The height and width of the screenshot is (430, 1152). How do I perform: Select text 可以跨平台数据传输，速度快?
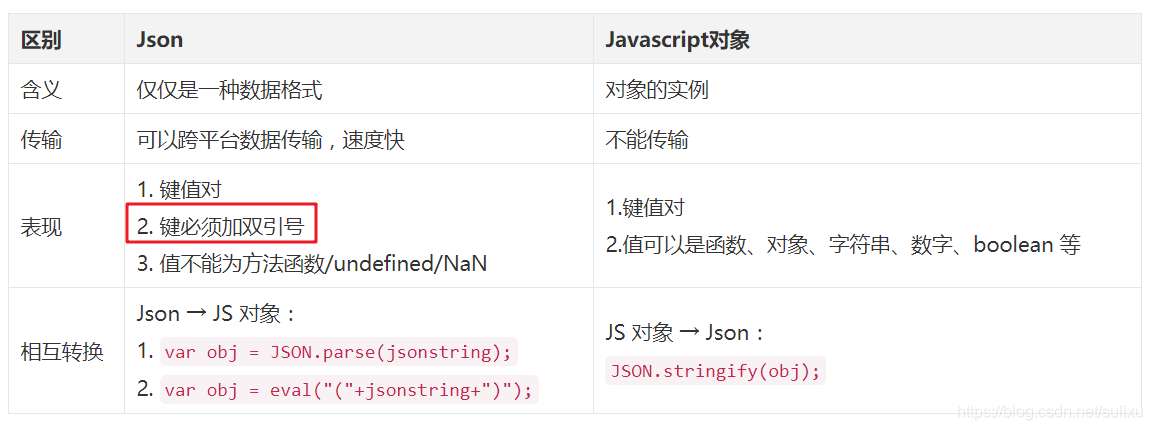(270, 139)
